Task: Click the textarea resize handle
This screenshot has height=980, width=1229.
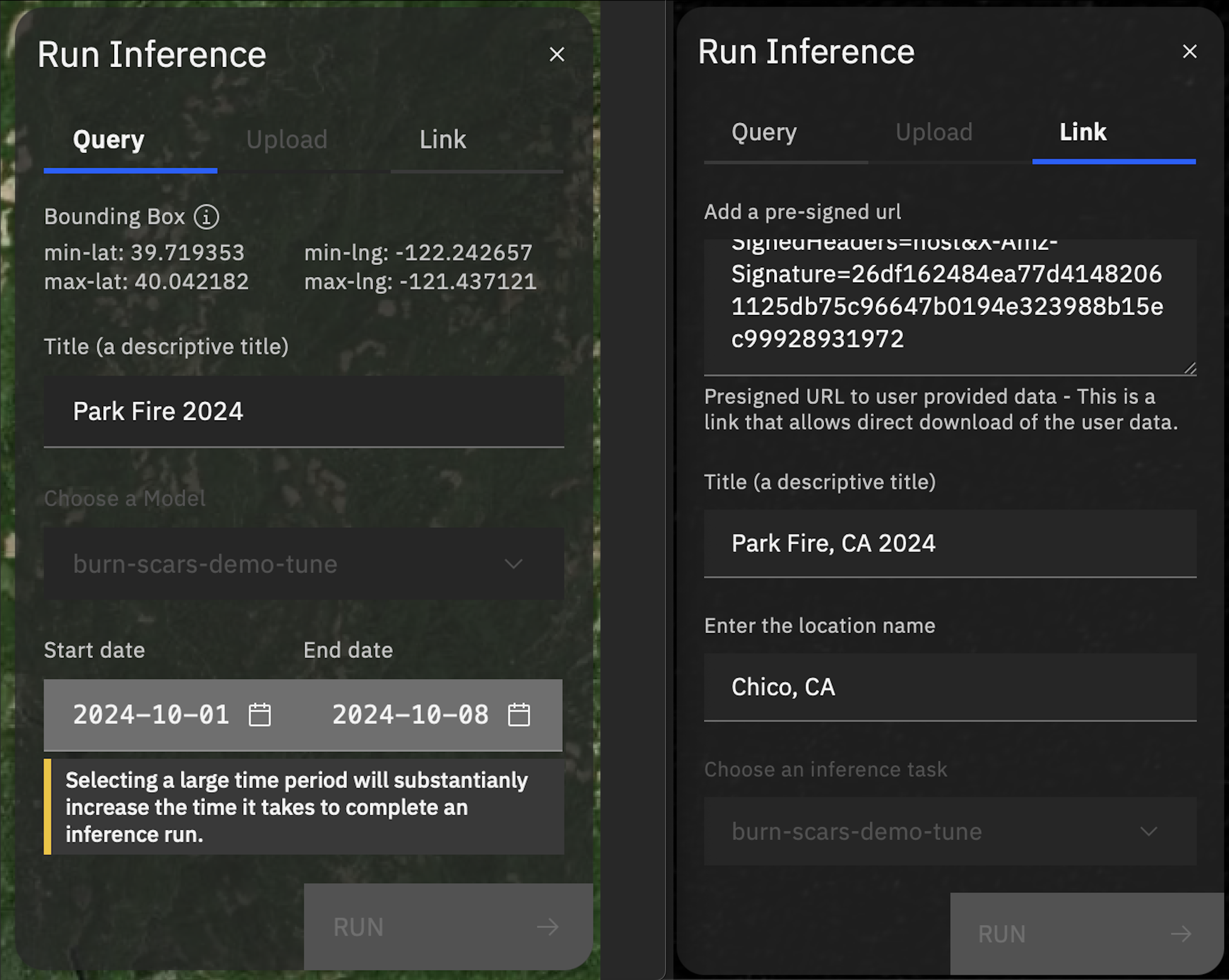Action: (x=1190, y=369)
